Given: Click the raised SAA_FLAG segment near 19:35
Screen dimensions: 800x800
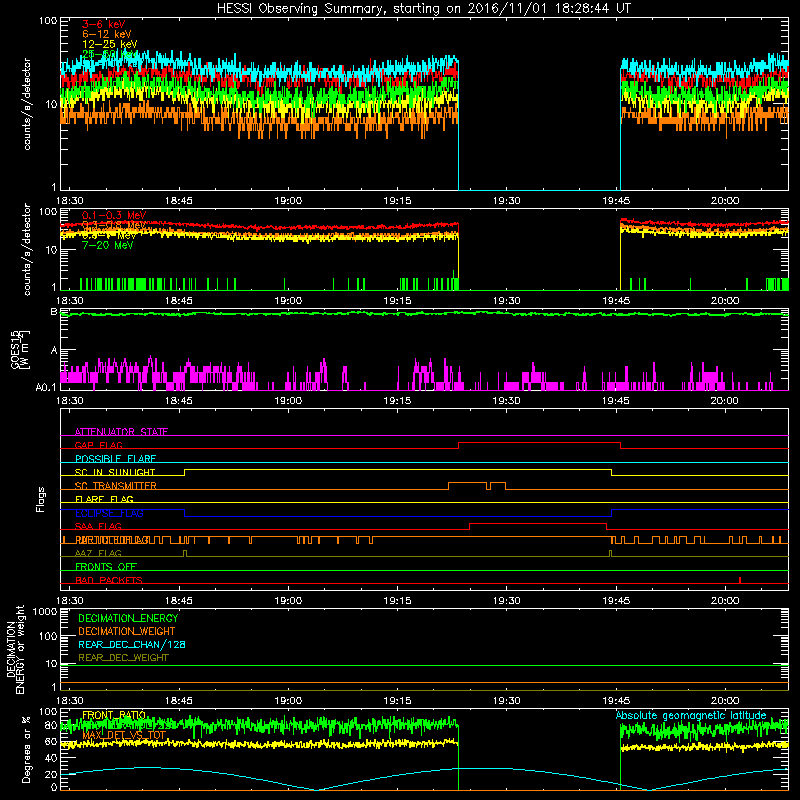Looking at the screenshot, I should tap(538, 524).
